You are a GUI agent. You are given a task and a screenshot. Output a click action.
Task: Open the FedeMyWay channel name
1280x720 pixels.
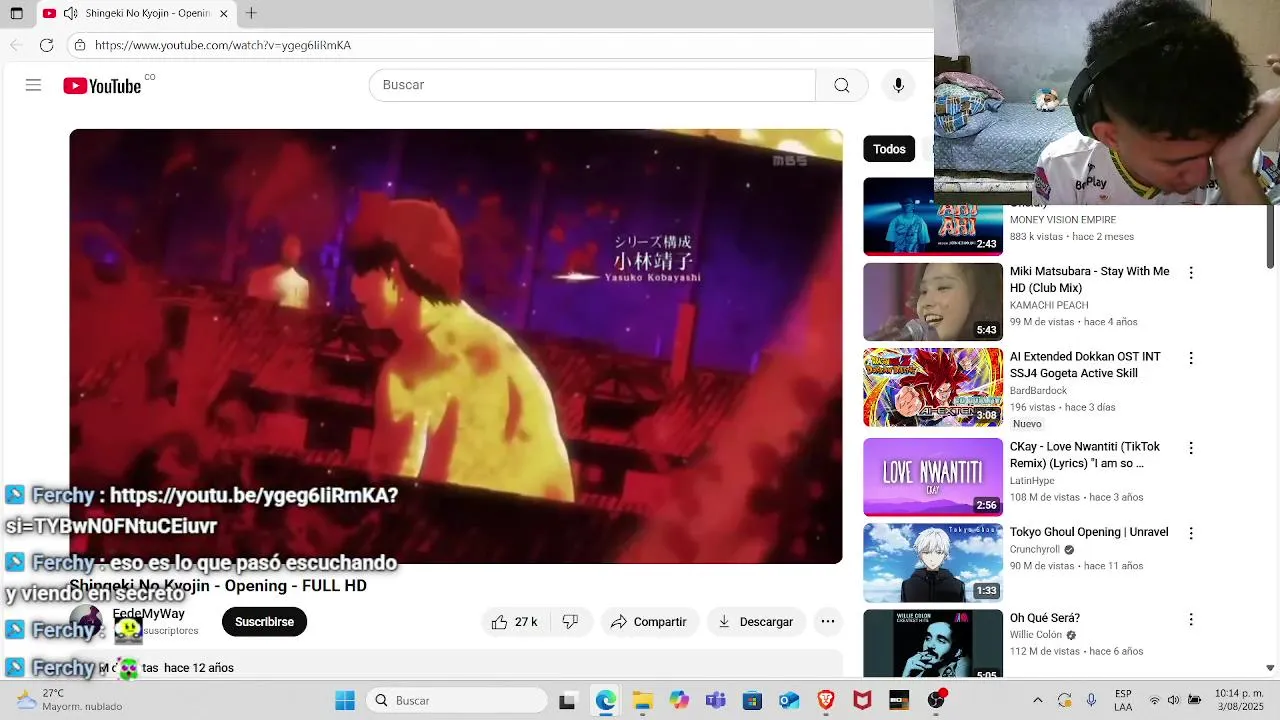148,614
